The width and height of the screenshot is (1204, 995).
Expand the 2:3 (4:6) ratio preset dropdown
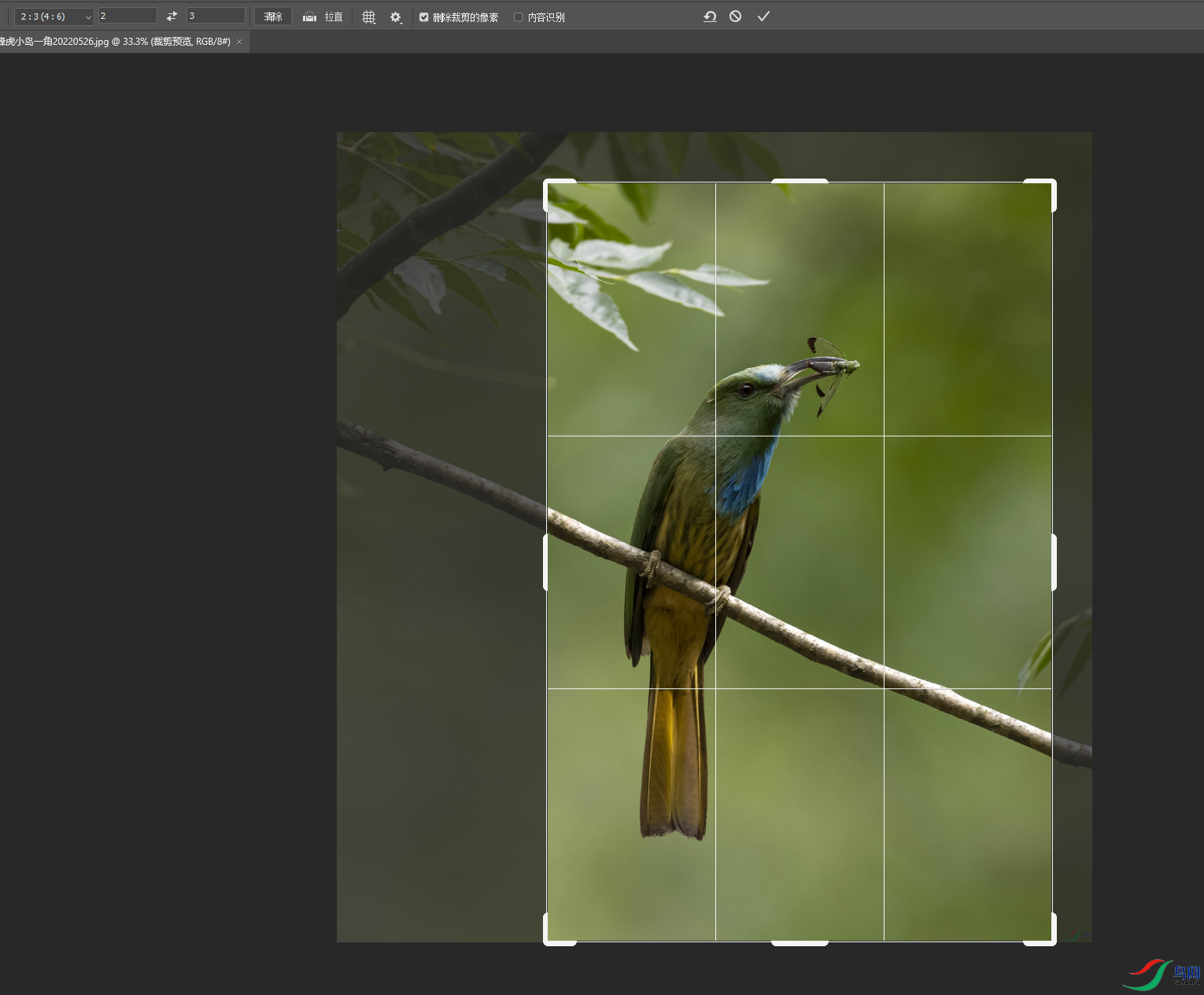[54, 17]
